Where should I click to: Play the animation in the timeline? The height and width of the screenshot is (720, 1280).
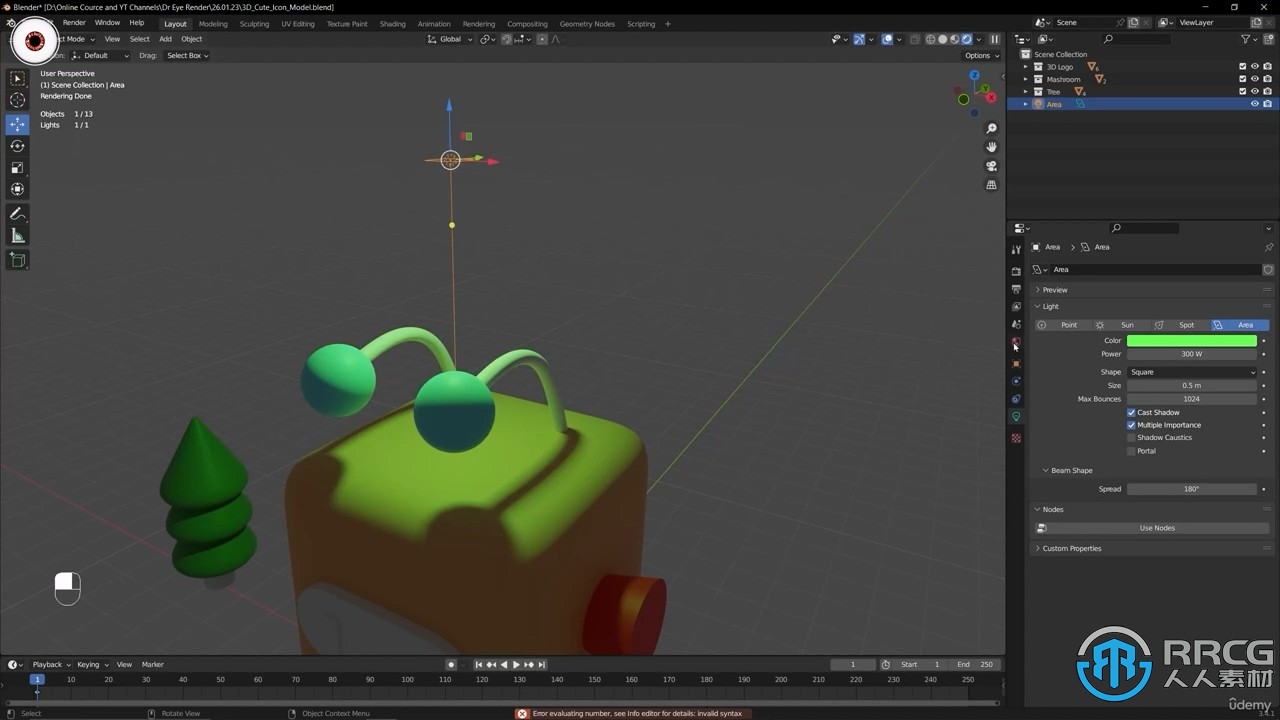click(x=516, y=665)
